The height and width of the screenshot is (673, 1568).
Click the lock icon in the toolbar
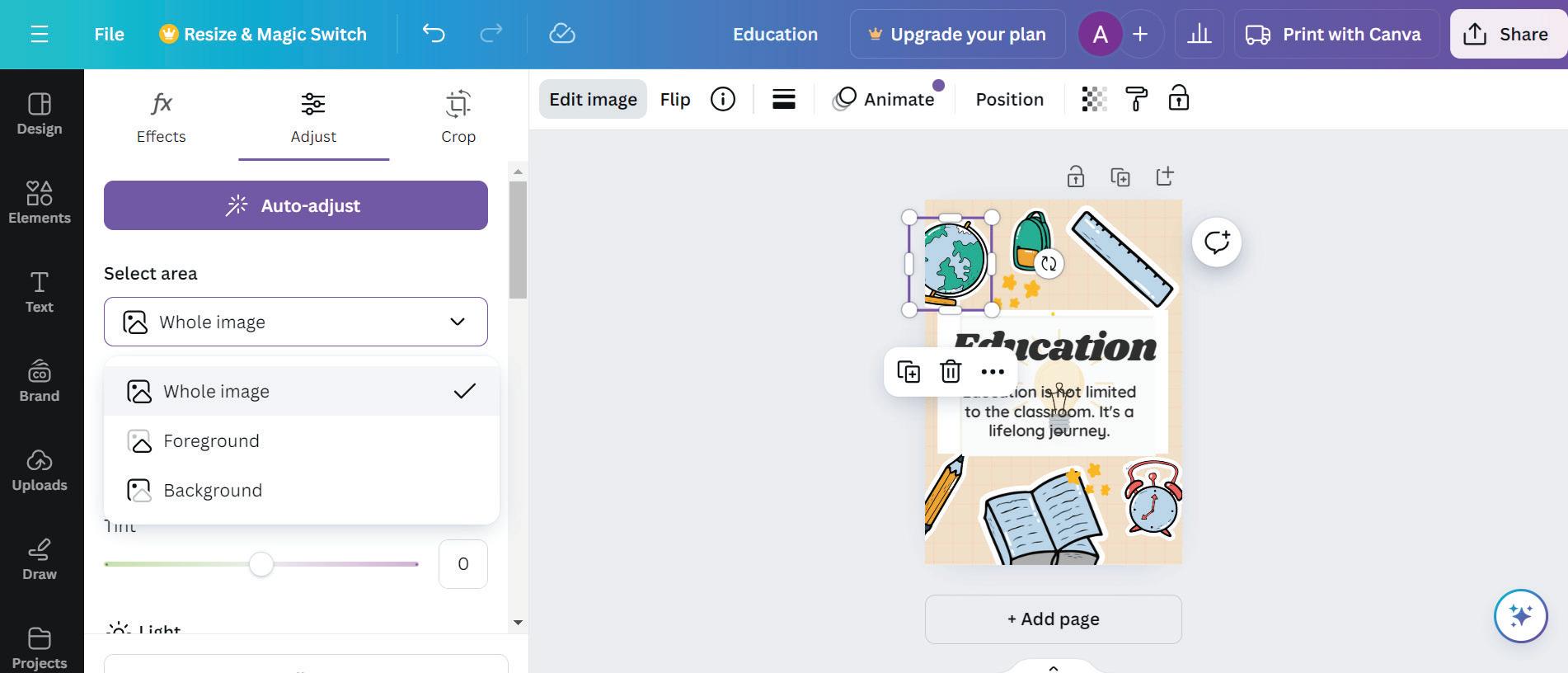1179,98
